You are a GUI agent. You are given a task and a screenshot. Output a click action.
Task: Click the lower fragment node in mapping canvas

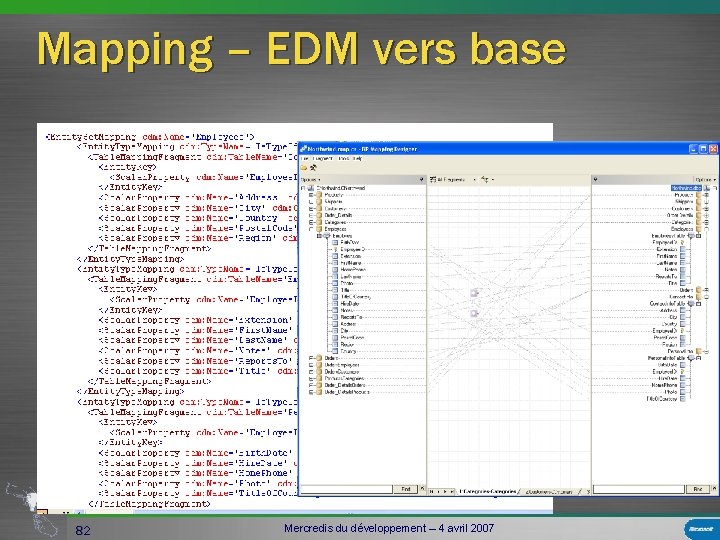click(474, 314)
